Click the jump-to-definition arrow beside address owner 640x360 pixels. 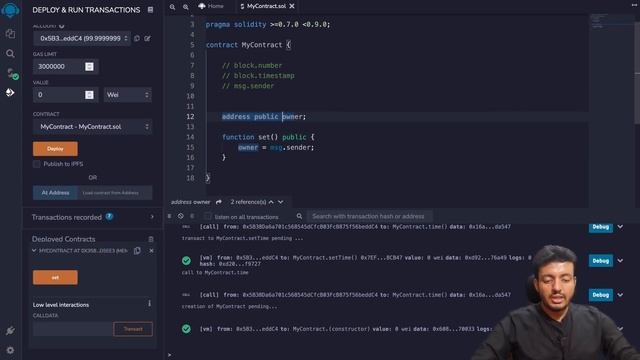[219, 202]
